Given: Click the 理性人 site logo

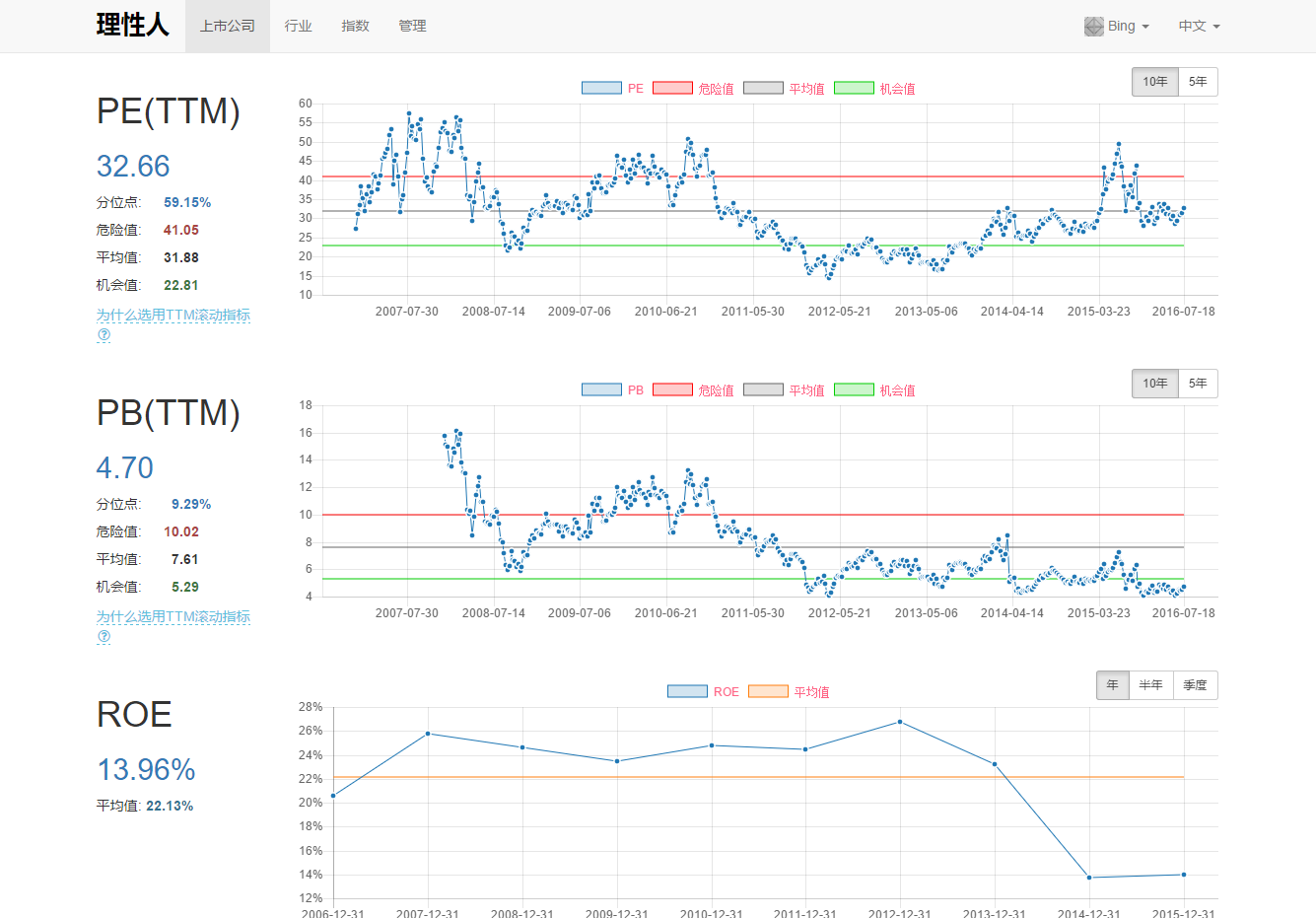Looking at the screenshot, I should pos(132,26).
